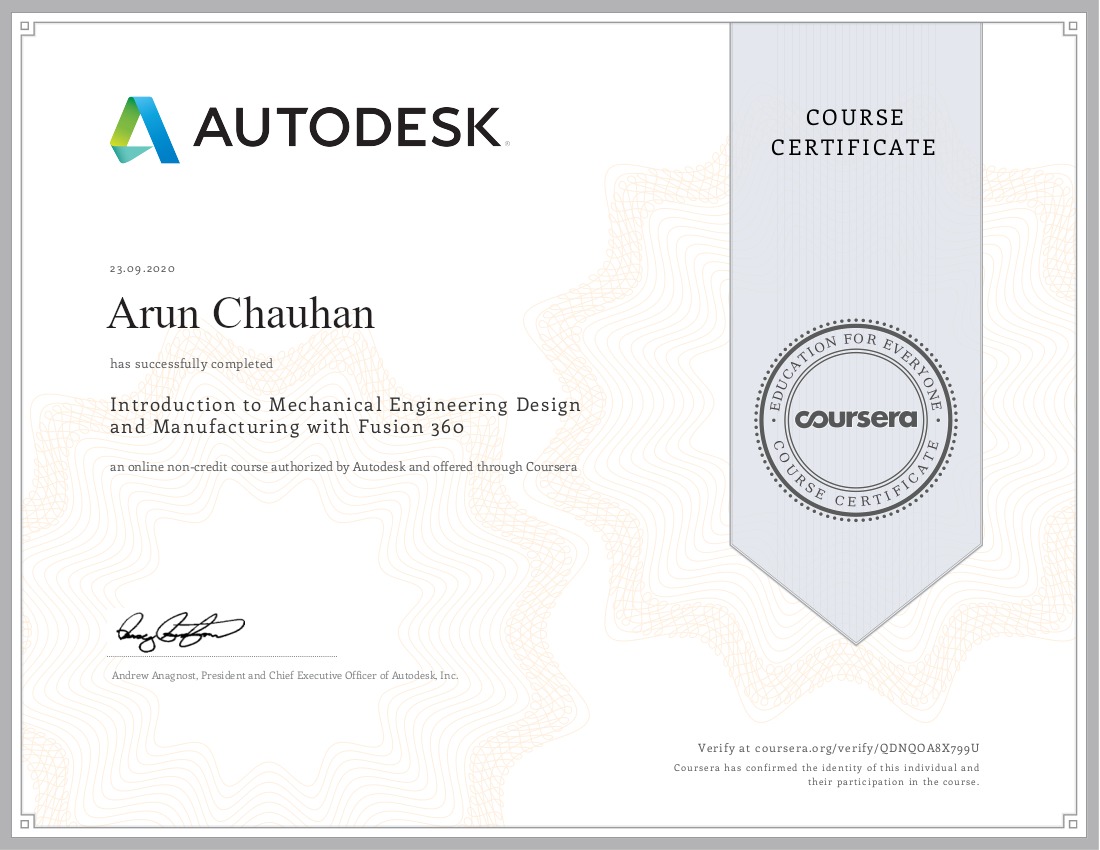Open the coursera.org/verify/QDNQOA8X799U verification link

867,748
